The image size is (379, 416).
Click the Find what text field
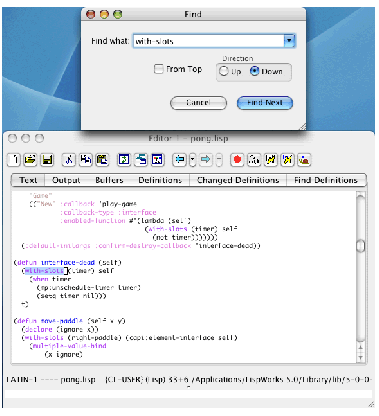[209, 41]
